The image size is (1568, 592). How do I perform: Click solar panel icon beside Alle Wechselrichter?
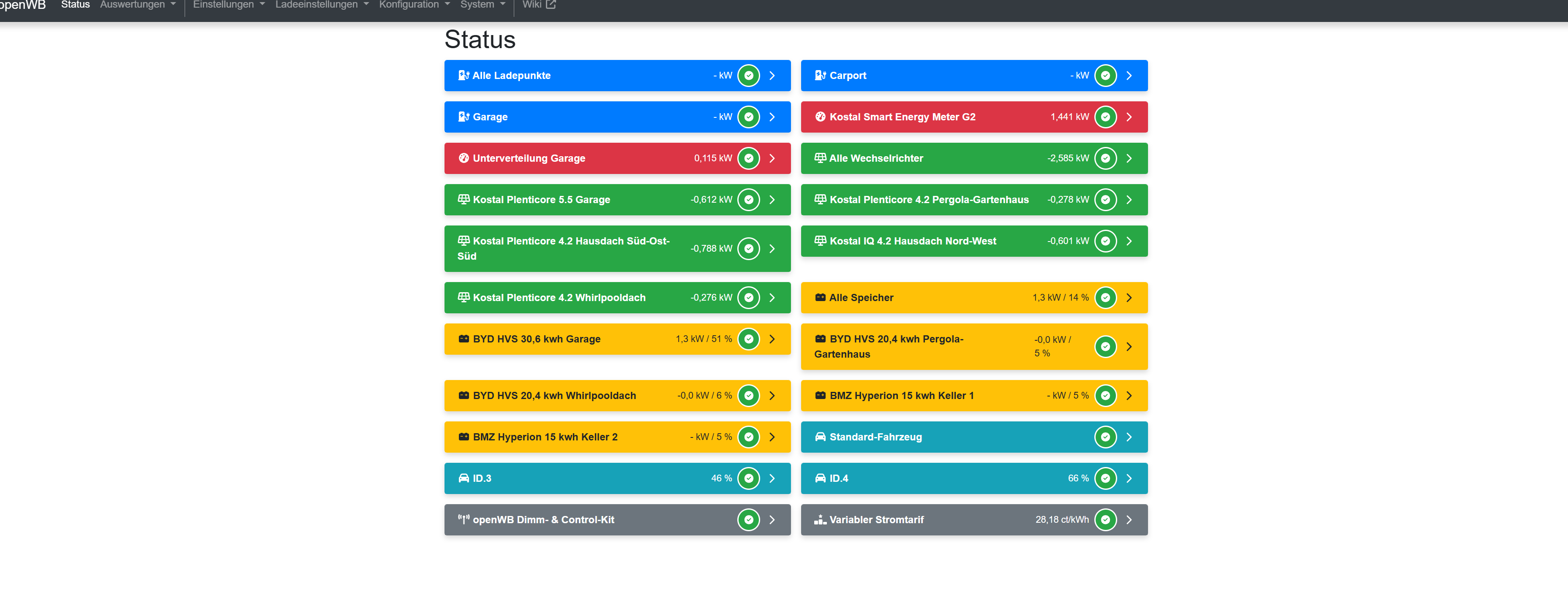click(820, 158)
